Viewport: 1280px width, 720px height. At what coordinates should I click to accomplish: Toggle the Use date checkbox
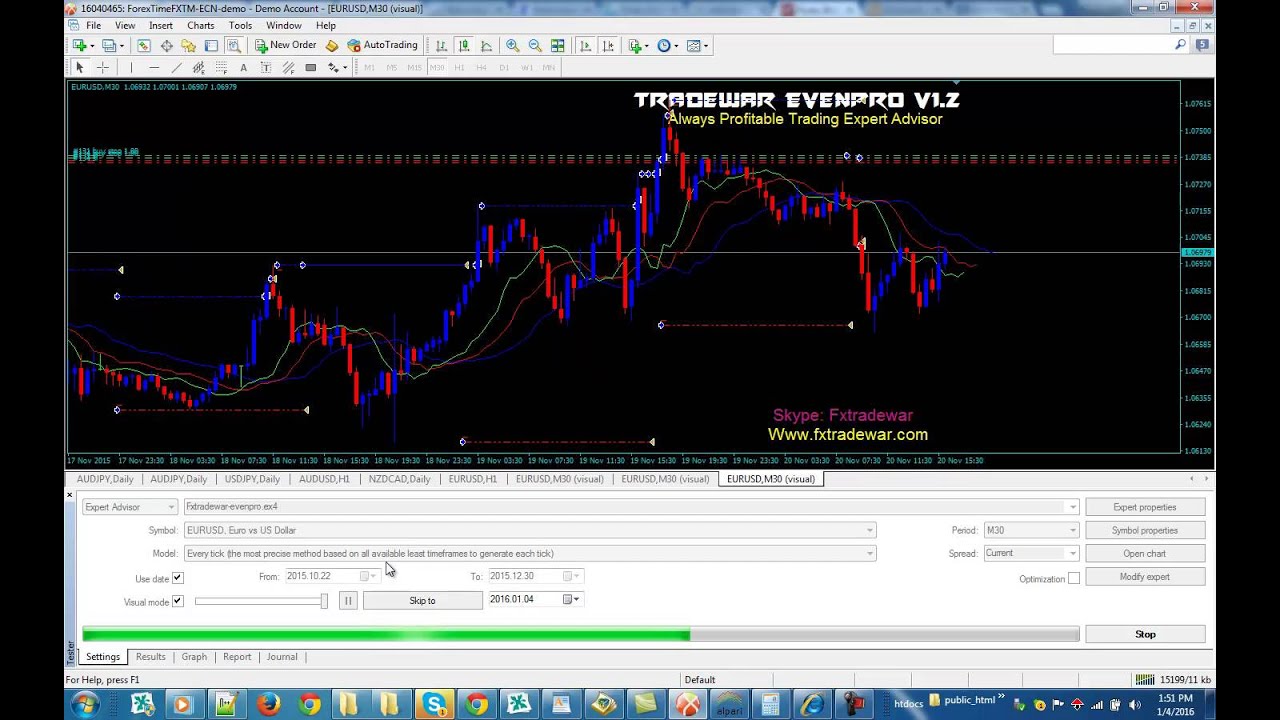click(177, 578)
